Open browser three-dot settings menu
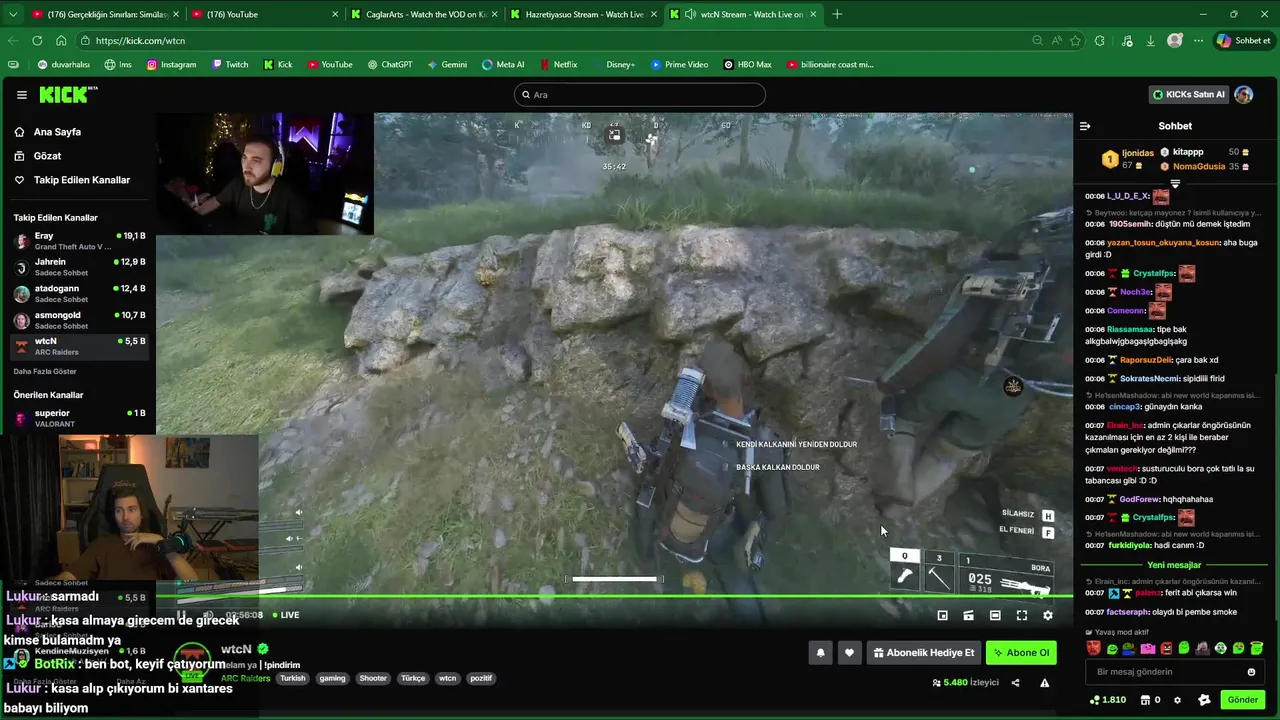Screen dimensions: 1280x720 [x=1196, y=41]
